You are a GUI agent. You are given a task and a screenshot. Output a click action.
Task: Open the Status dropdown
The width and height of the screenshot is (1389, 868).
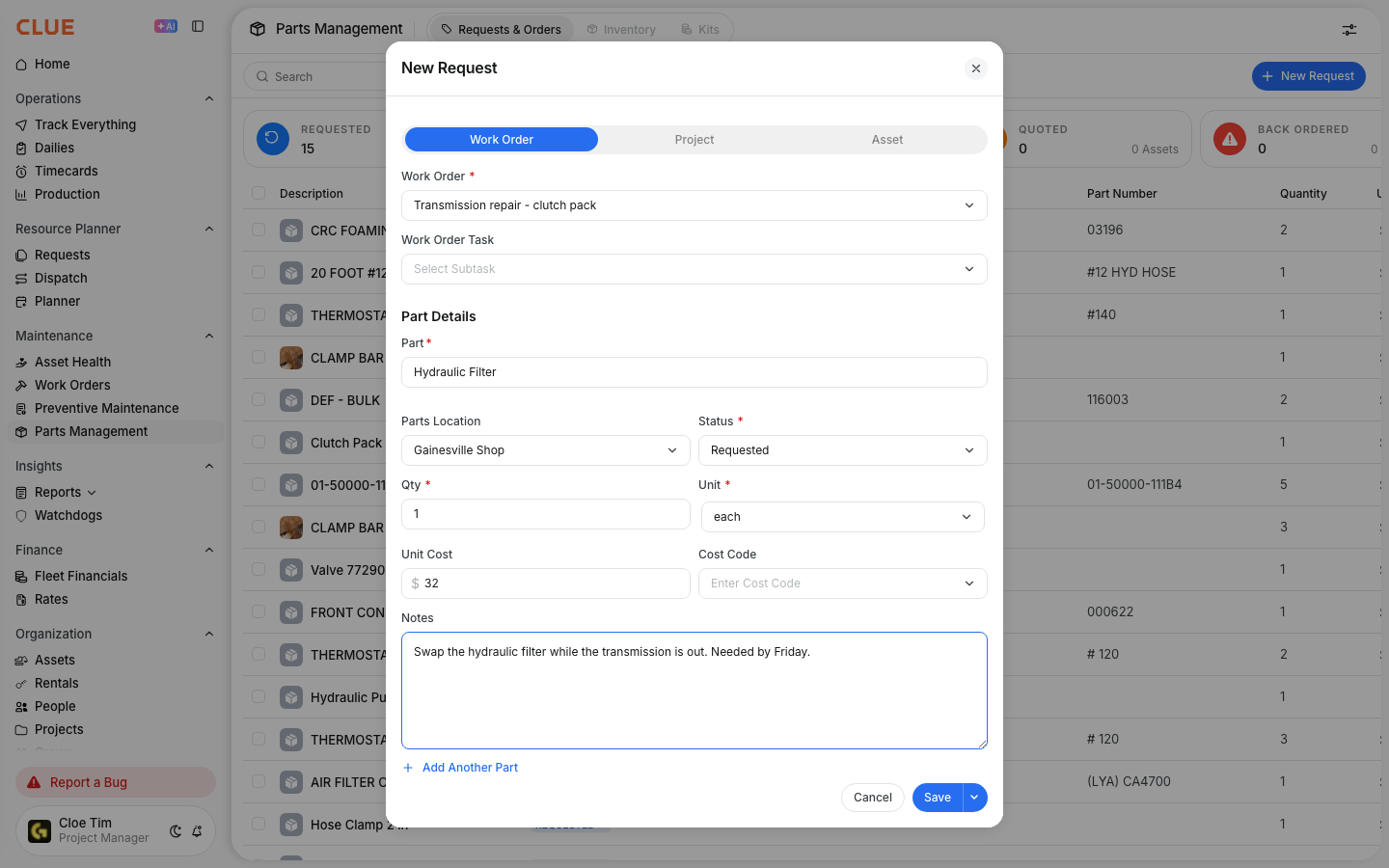coord(843,450)
